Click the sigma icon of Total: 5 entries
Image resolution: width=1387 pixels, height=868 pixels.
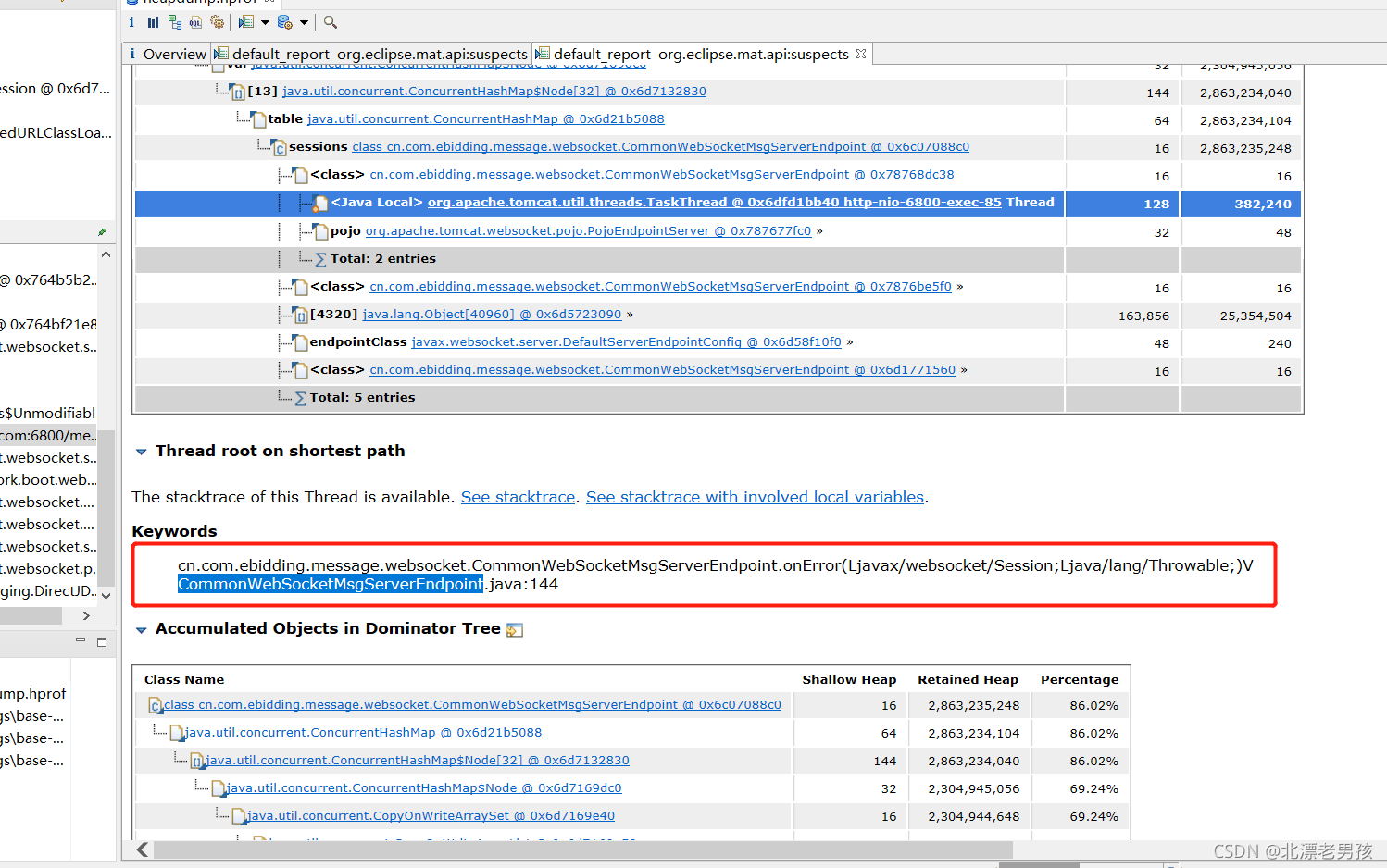point(300,399)
